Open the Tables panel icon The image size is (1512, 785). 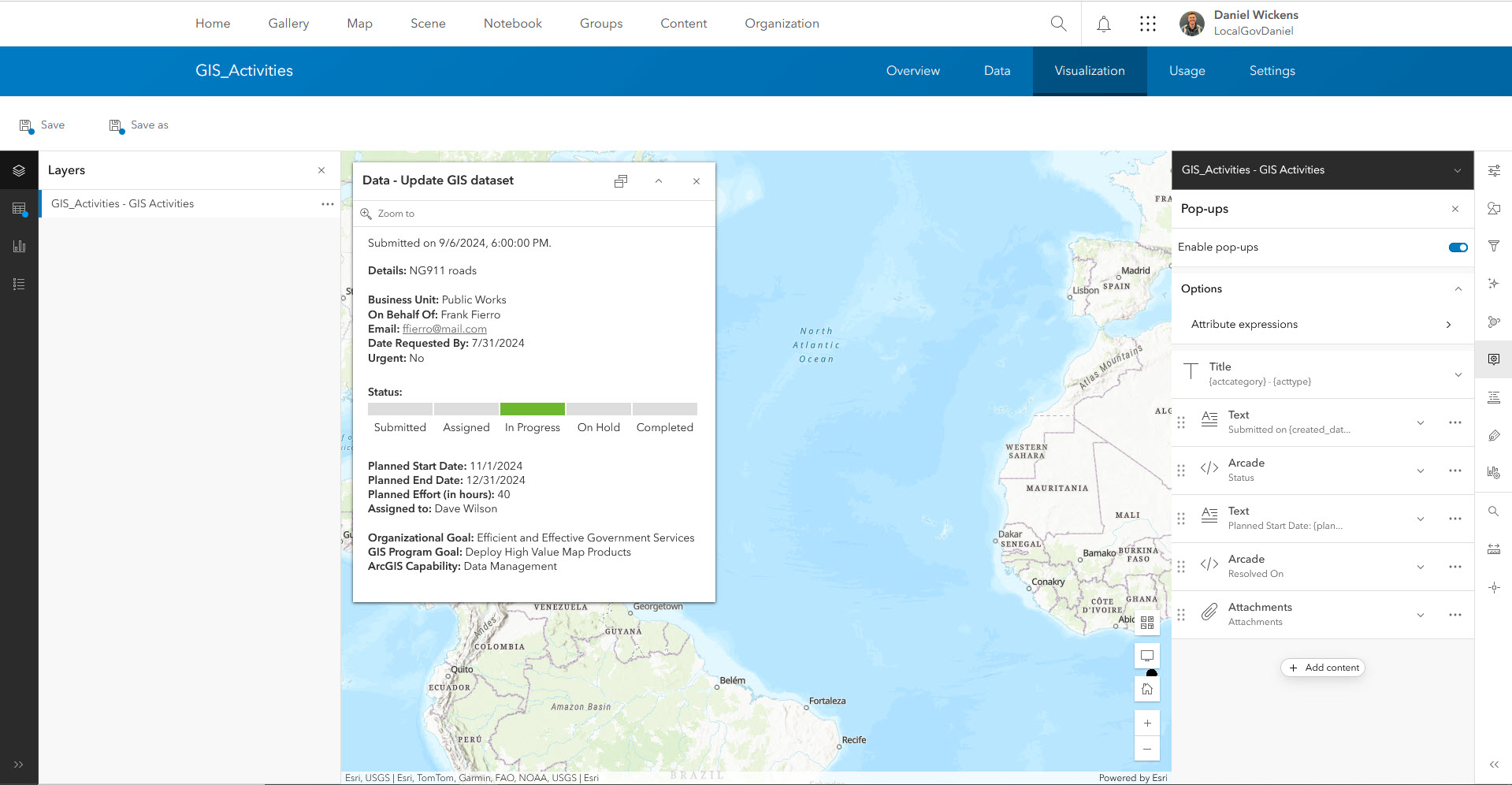point(19,208)
